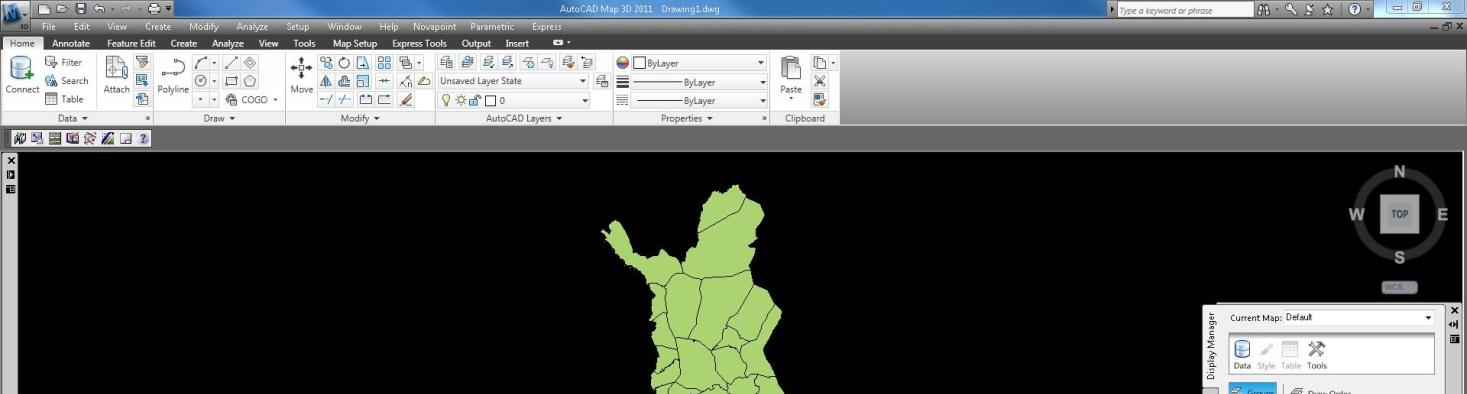Switch to the Map Setup ribbon tab

click(x=355, y=43)
